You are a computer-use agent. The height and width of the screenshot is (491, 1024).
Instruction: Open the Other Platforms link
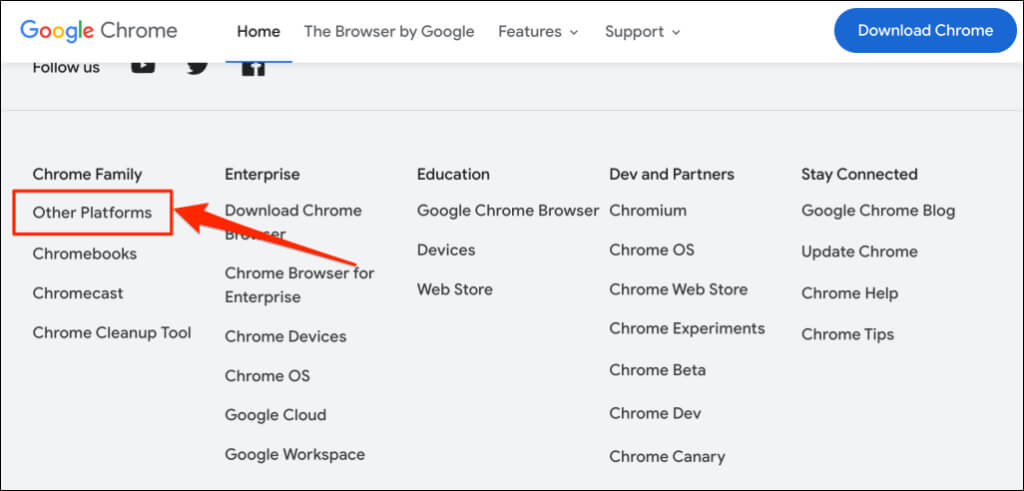(x=92, y=212)
